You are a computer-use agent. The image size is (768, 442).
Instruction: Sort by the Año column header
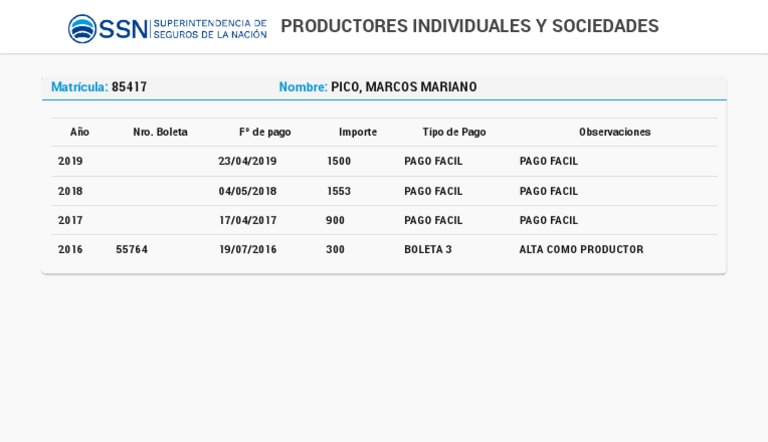(80, 132)
